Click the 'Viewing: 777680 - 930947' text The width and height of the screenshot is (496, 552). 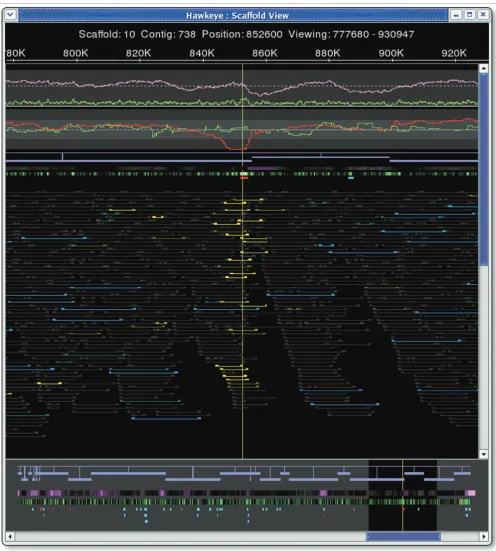pos(351,34)
